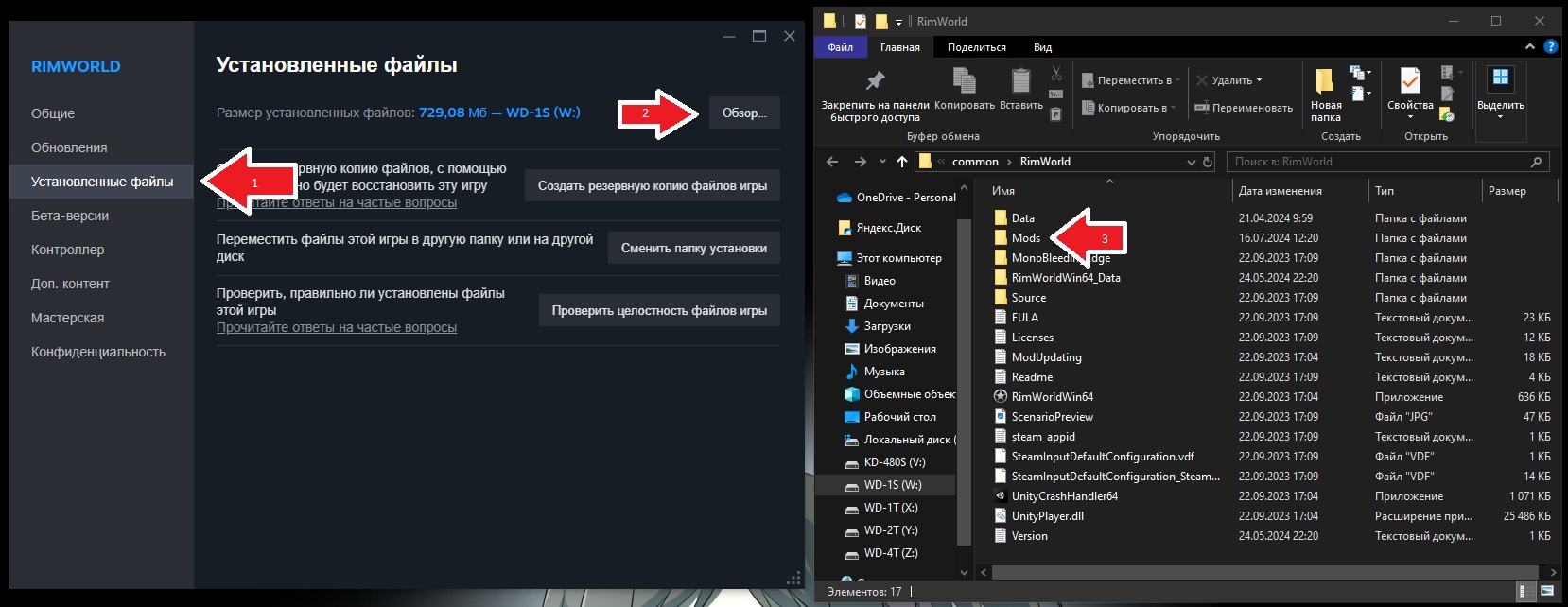Viewport: 1568px width, 607px height.
Task: Open the Бета-версии section in Steam properties
Action: pos(101,216)
